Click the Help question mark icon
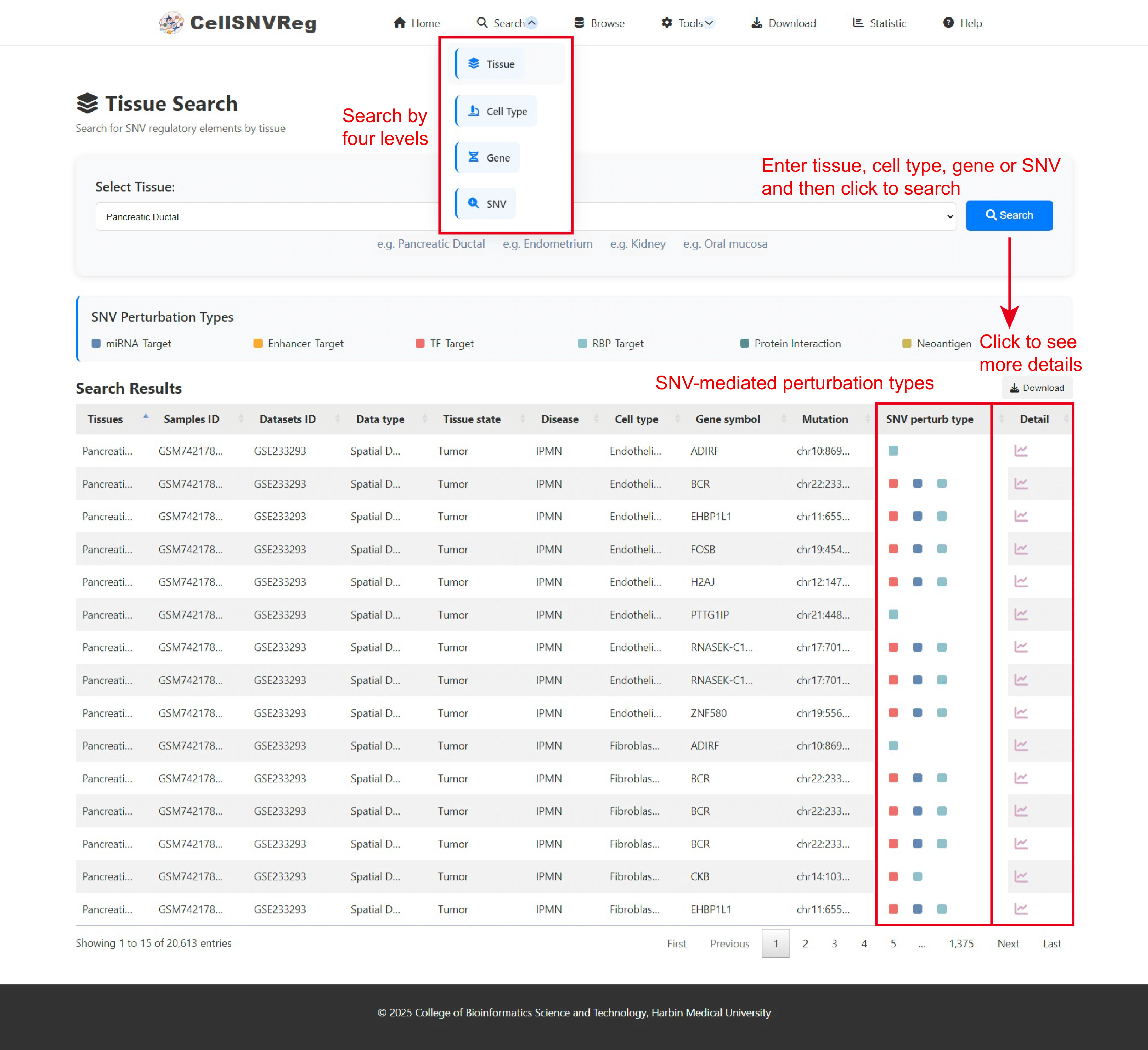 click(948, 23)
